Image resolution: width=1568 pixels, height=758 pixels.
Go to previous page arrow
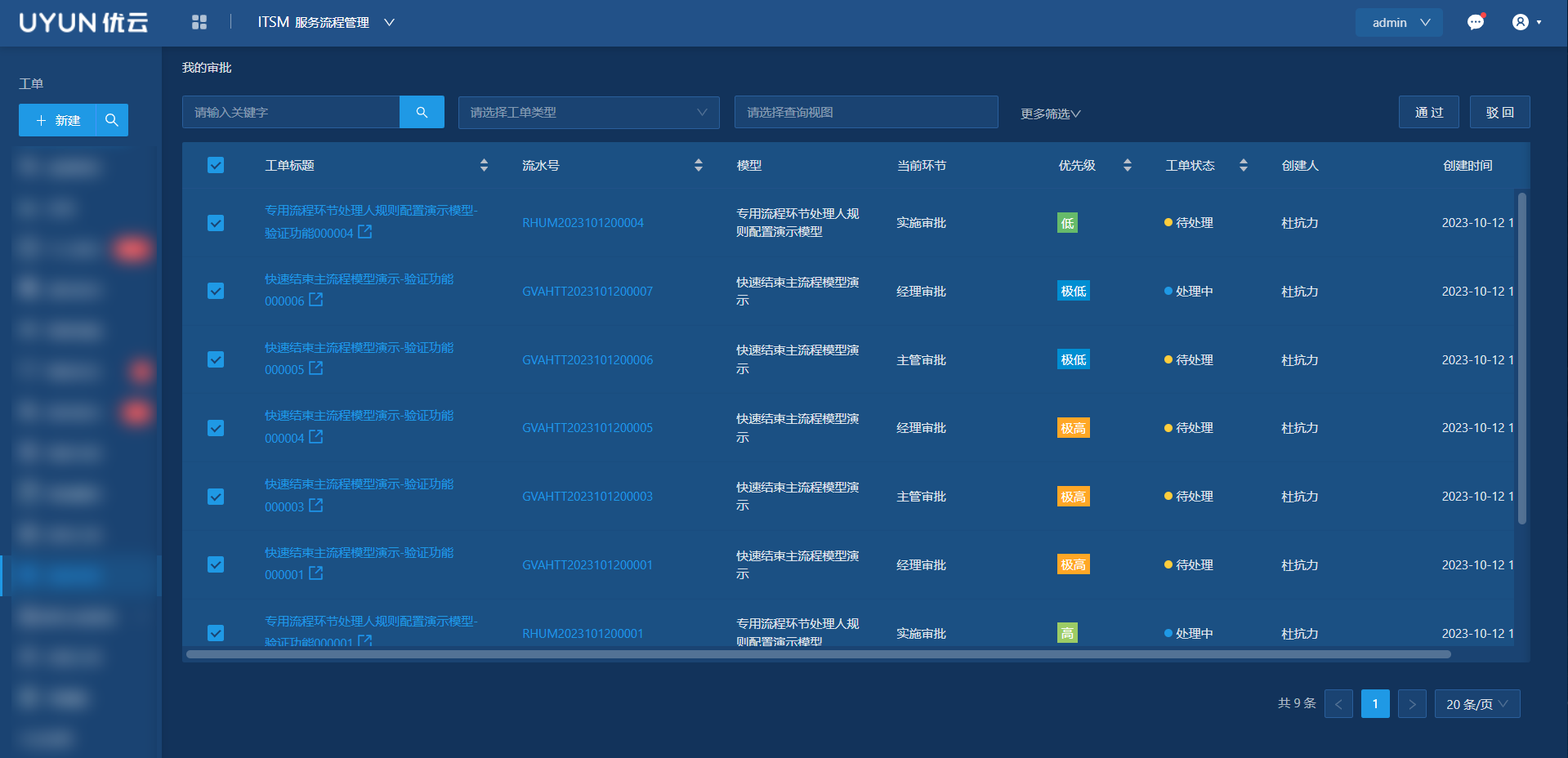(1338, 704)
